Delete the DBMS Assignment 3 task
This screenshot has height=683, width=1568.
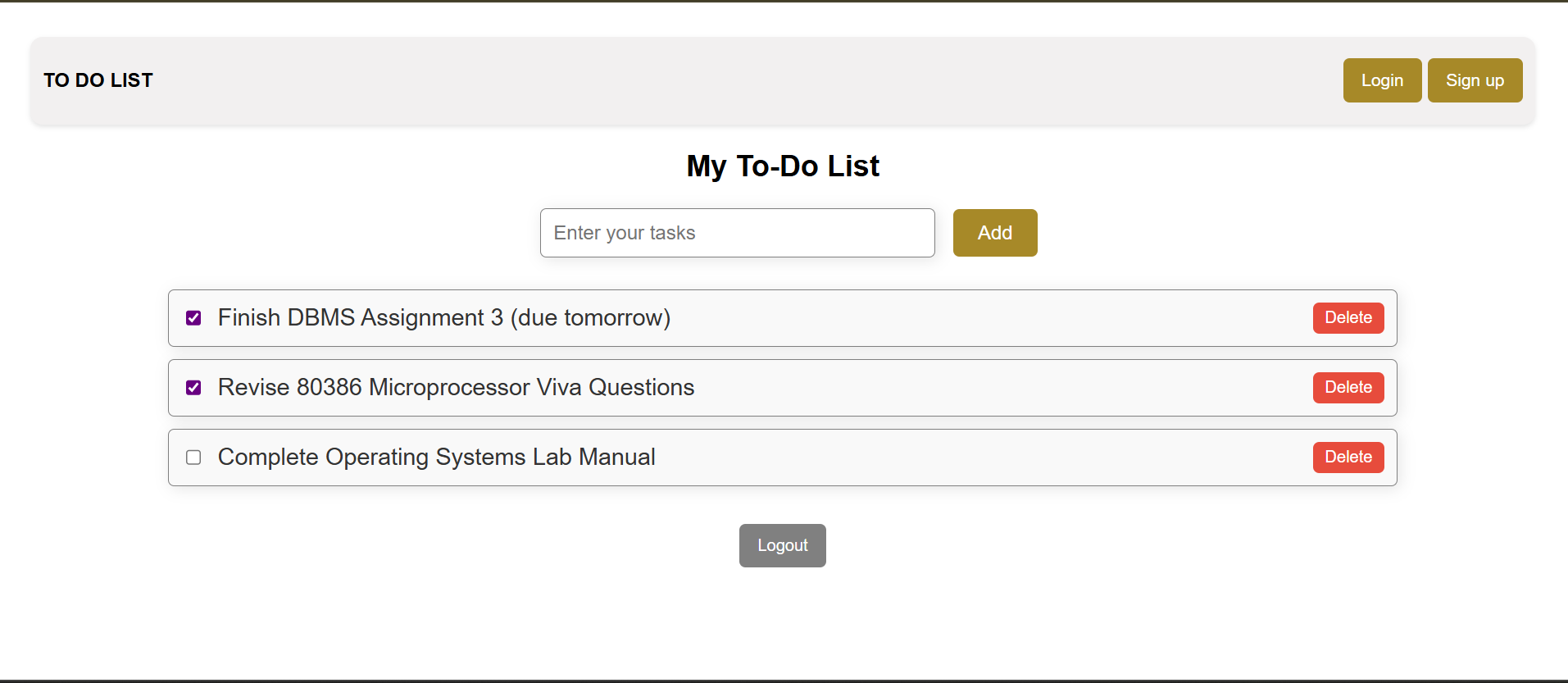pyautogui.click(x=1348, y=318)
